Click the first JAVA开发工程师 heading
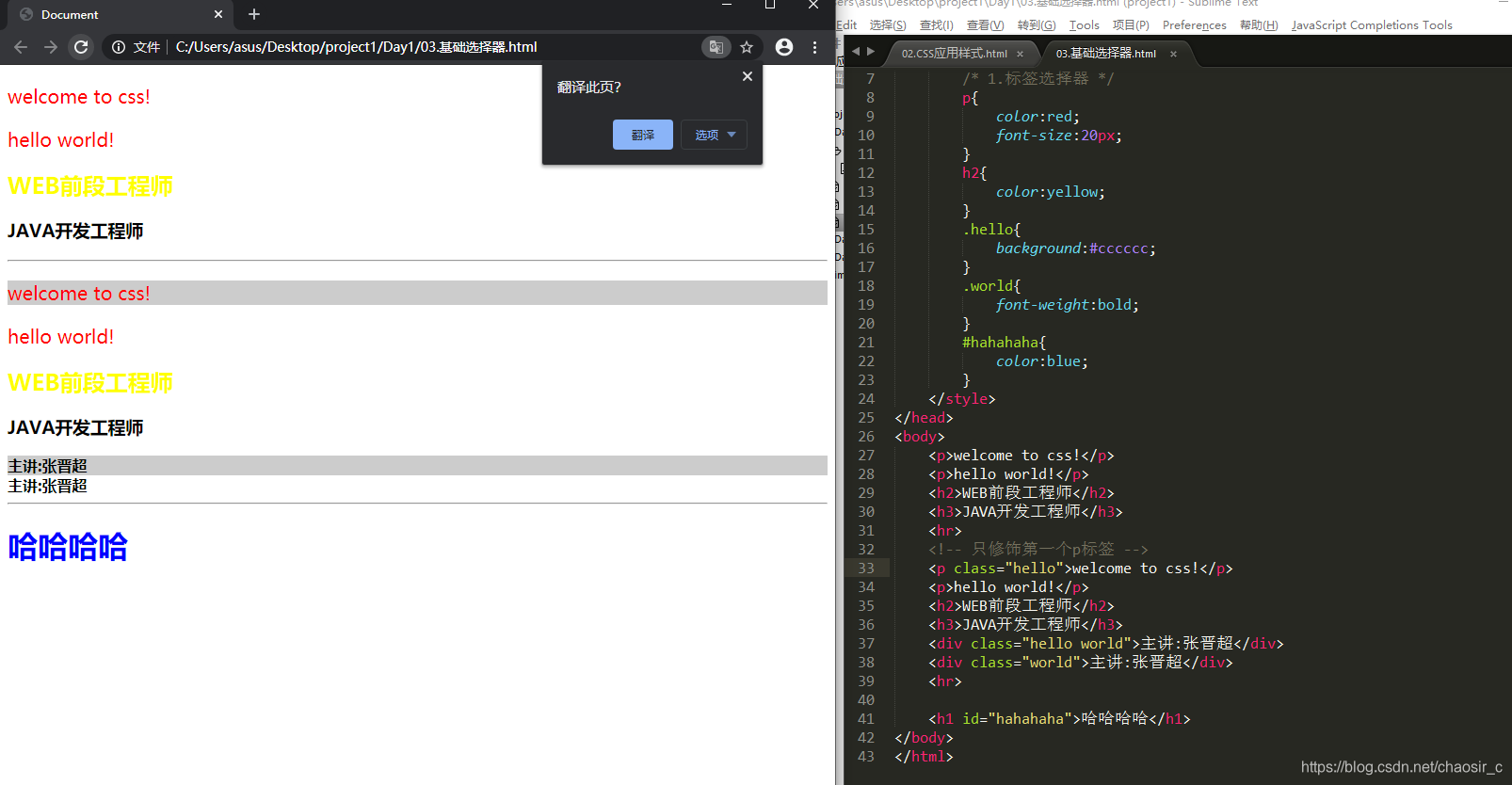 point(75,231)
